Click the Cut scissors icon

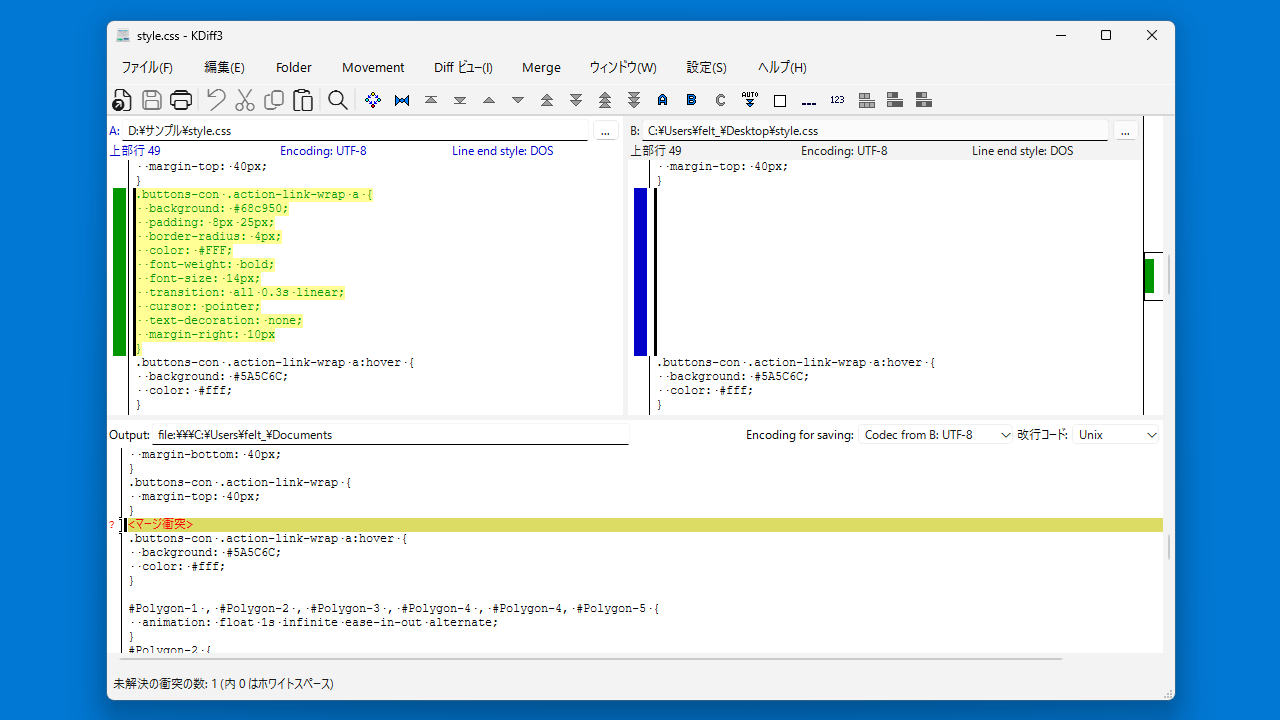point(245,100)
